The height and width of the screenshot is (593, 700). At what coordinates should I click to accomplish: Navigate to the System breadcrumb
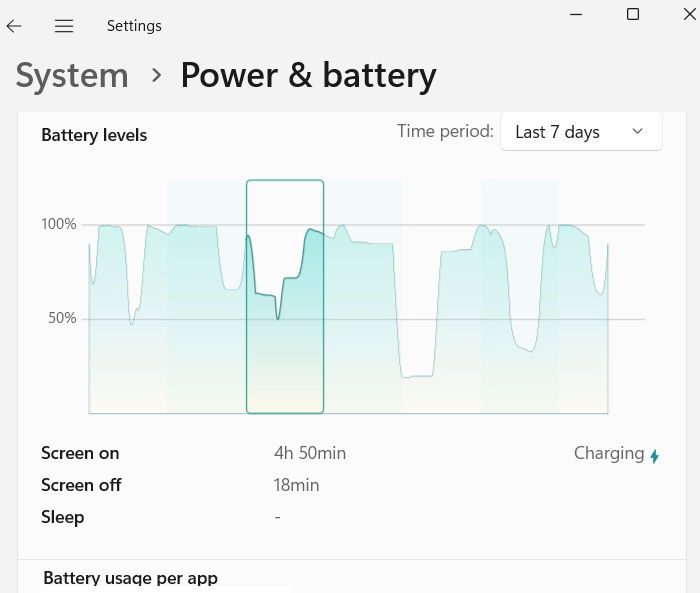pos(72,75)
